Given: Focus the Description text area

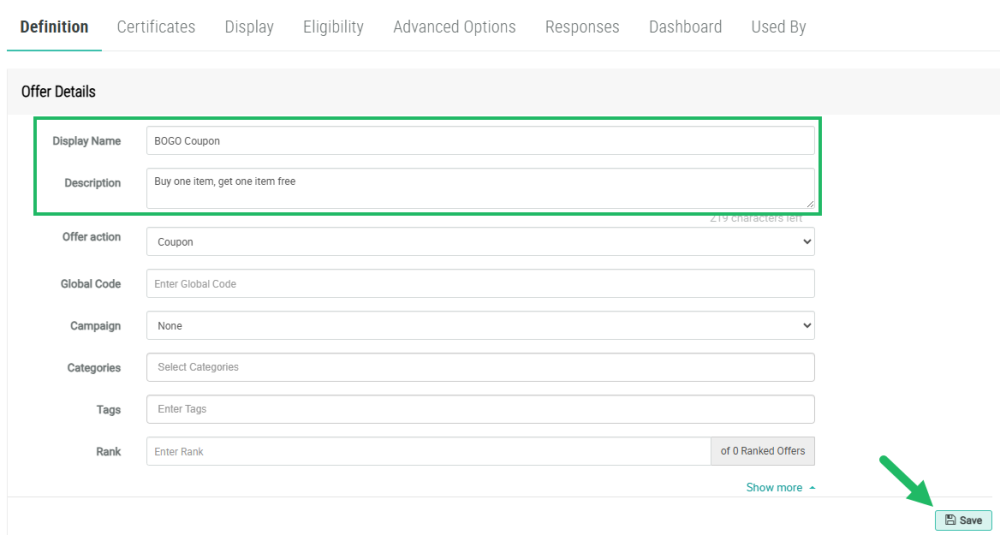Looking at the screenshot, I should [480, 188].
